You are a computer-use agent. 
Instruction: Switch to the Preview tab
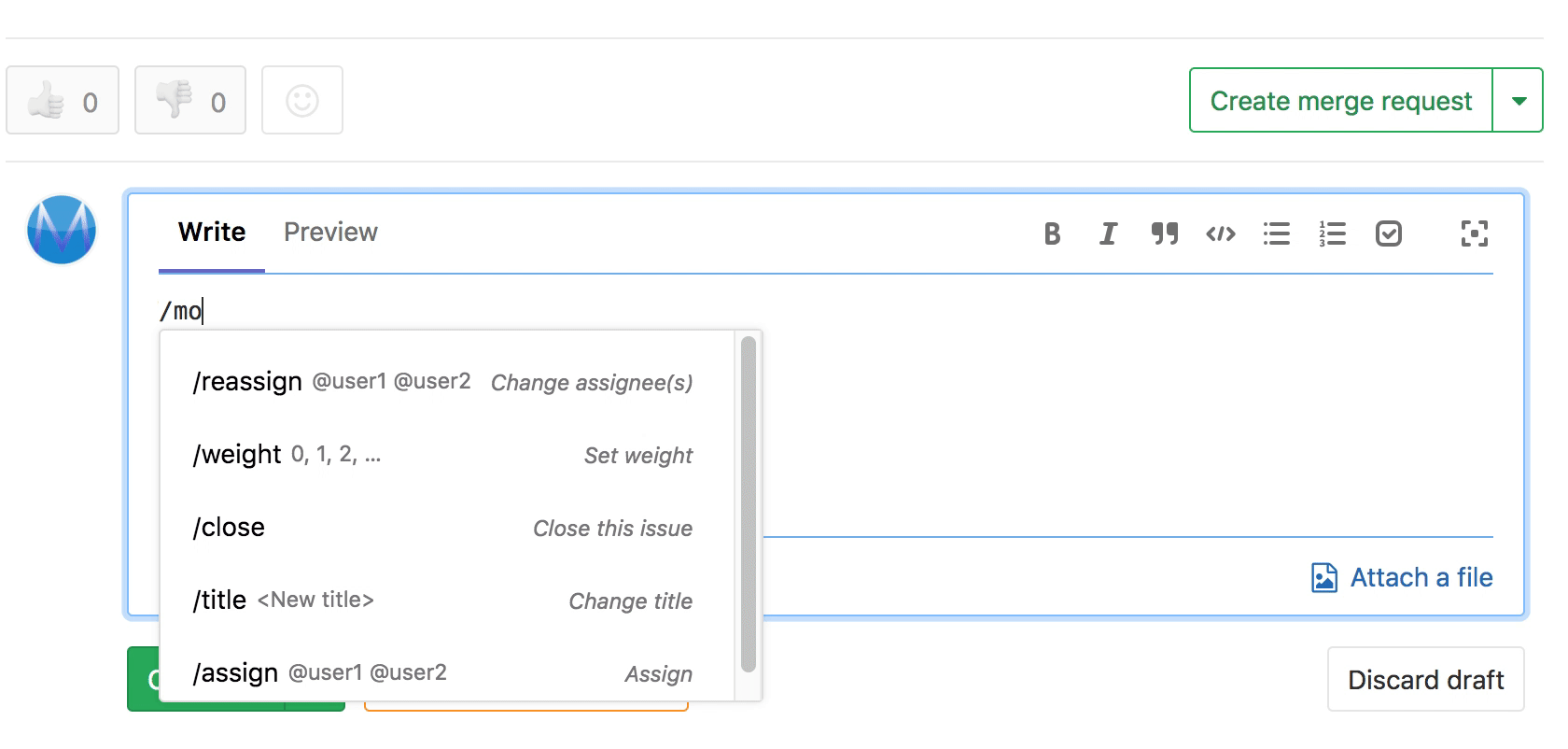[330, 232]
